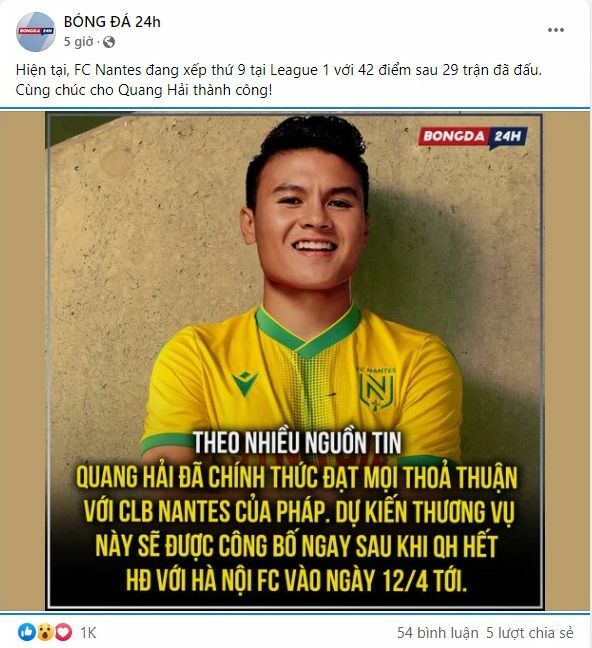Open the BÓNG ĐÁ 24h page avatar
Viewport: 592px width, 648px height.
coord(36,32)
